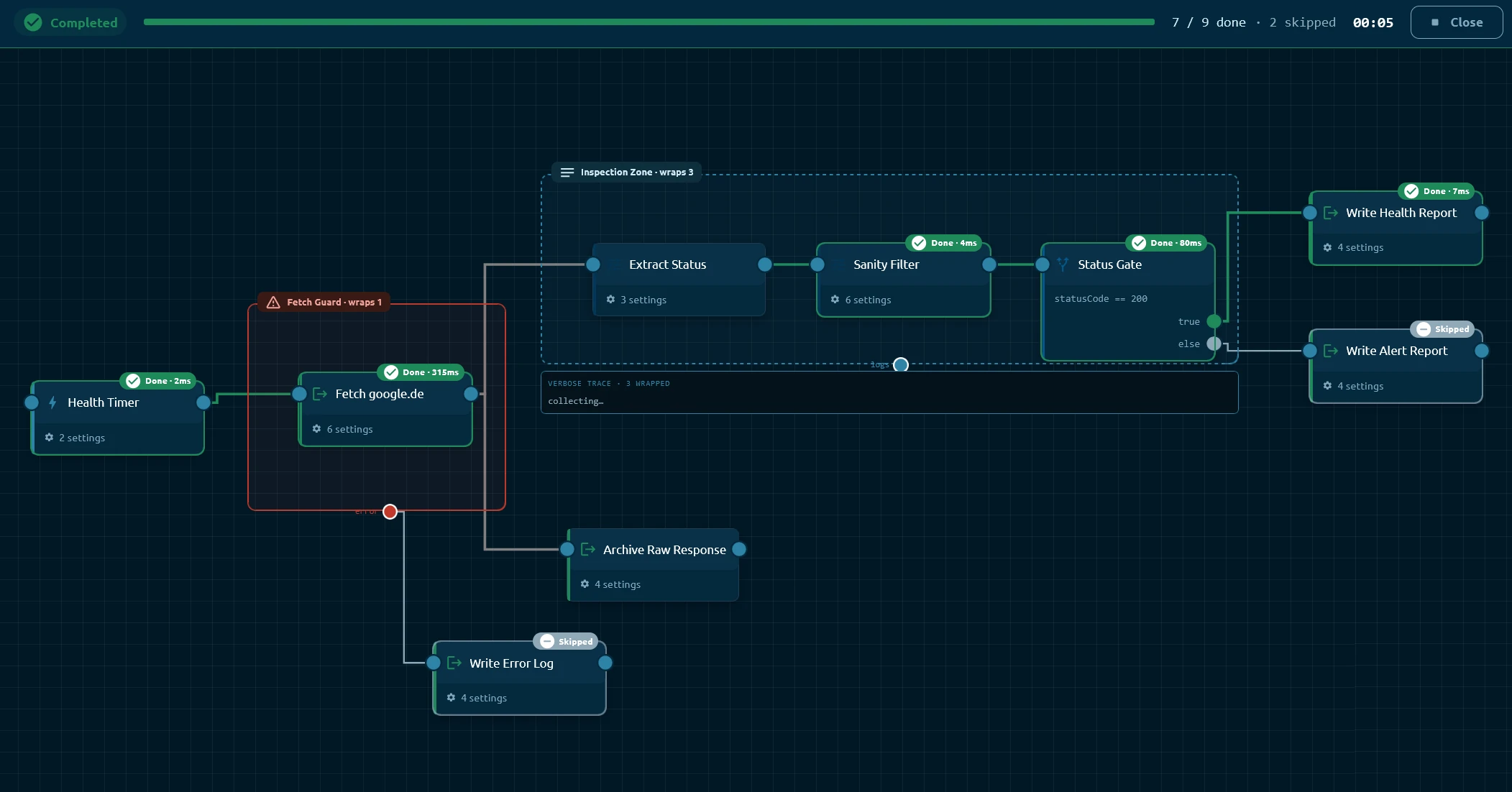
Task: Click the Write Health Report input port
Action: 1310,213
